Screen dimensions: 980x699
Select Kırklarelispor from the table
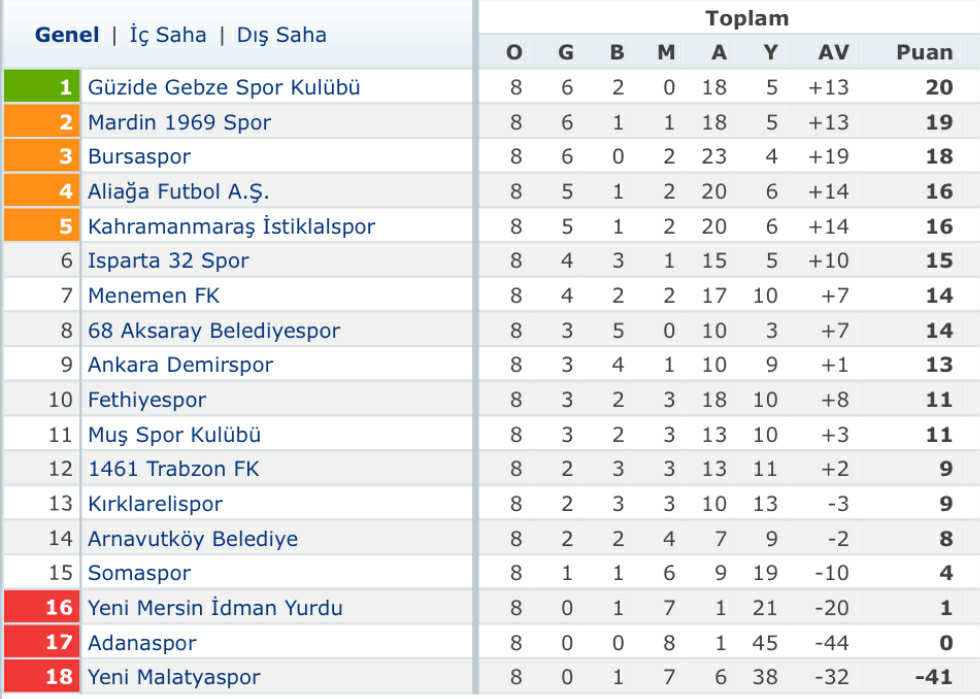[x=155, y=504]
